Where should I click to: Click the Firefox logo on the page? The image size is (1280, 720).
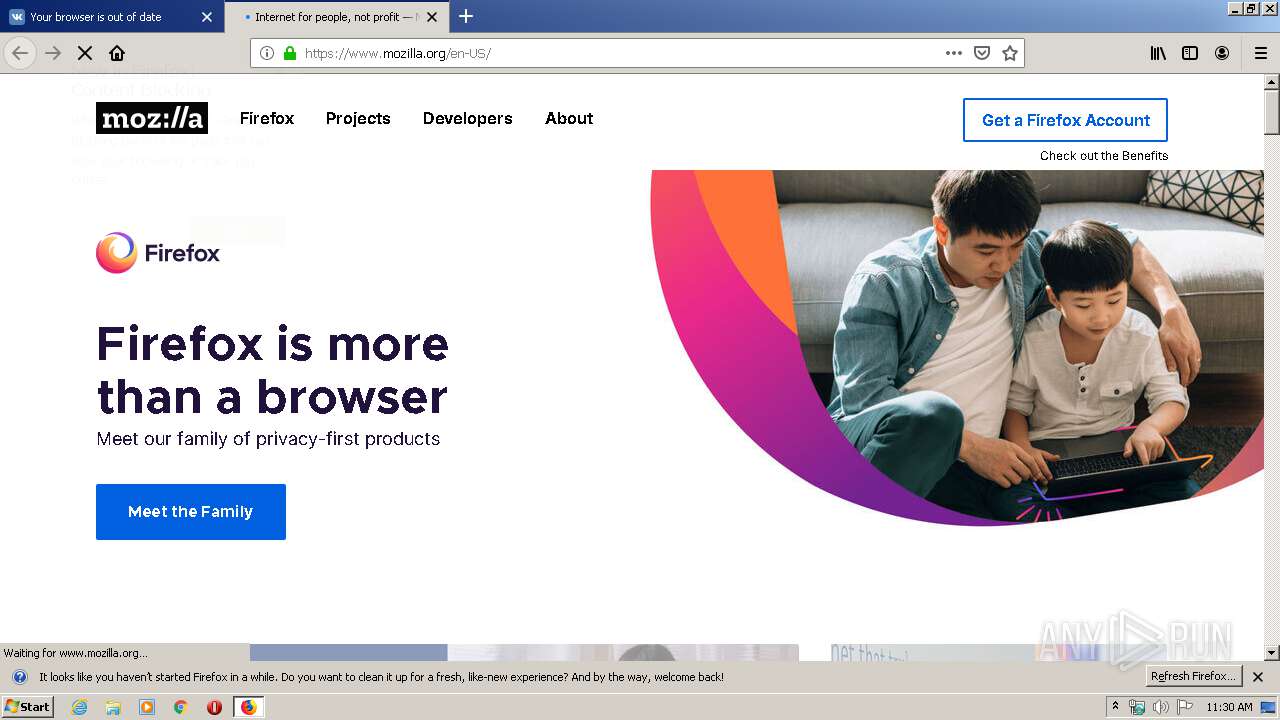pyautogui.click(x=158, y=253)
